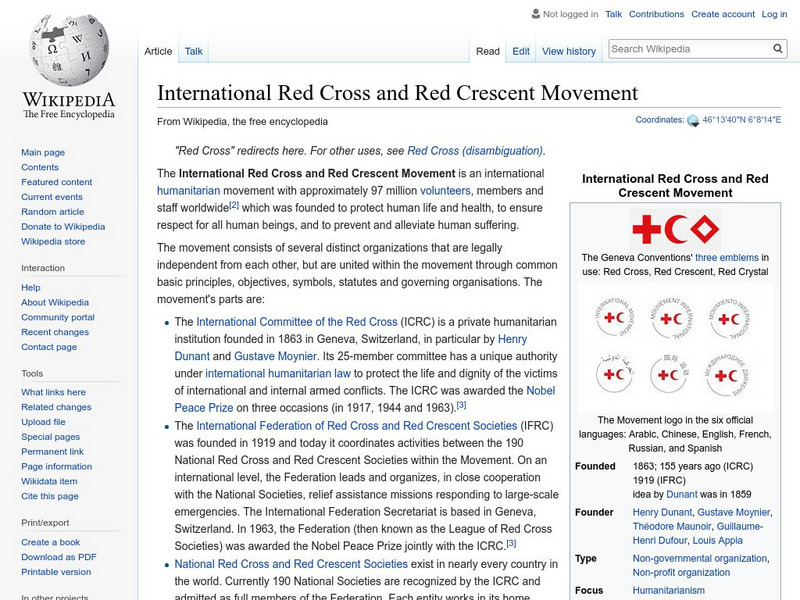
Task: Select the Read tab
Action: click(488, 51)
